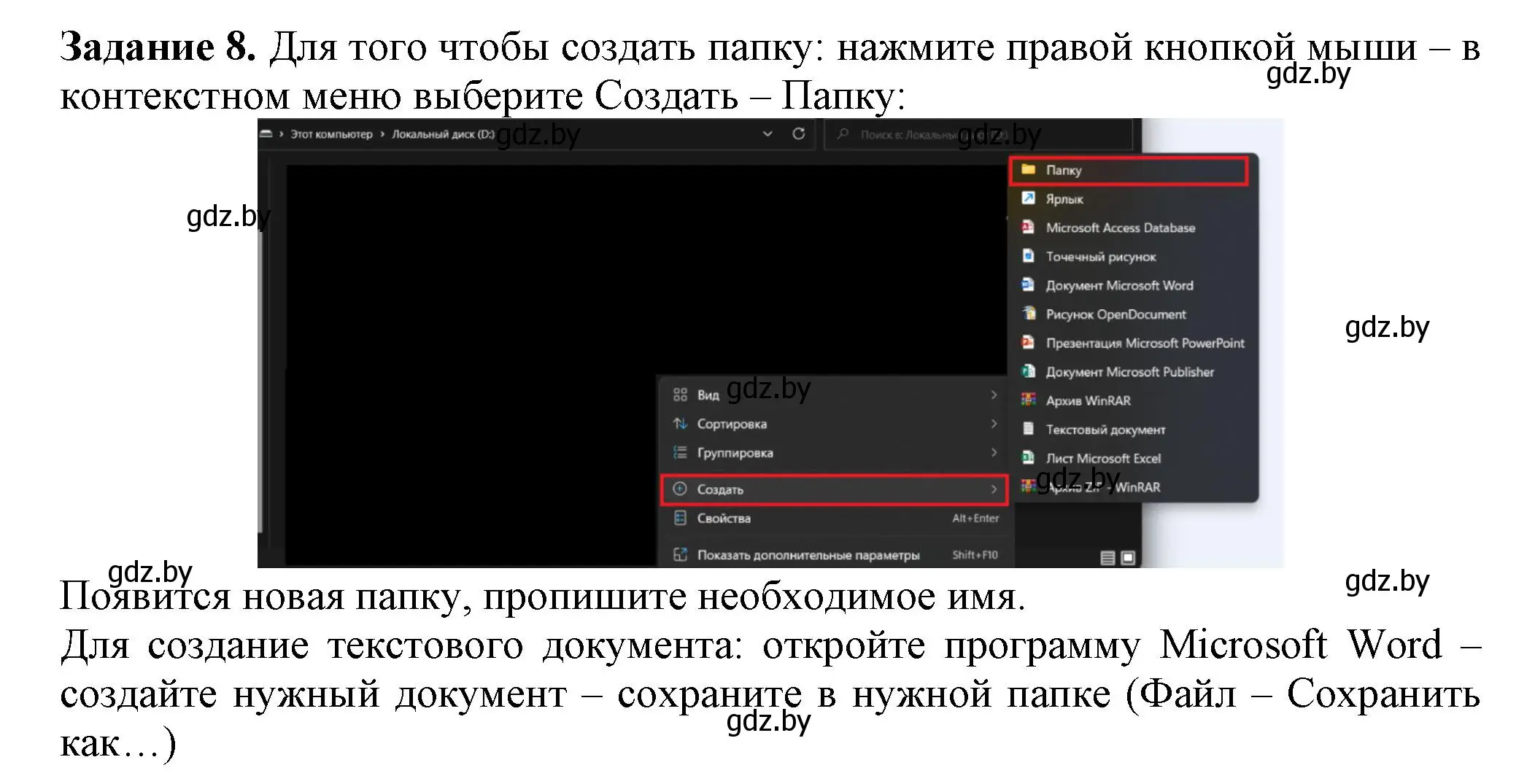Select Текстовый документ
Screen dimensions: 1535x784
[1129, 430]
